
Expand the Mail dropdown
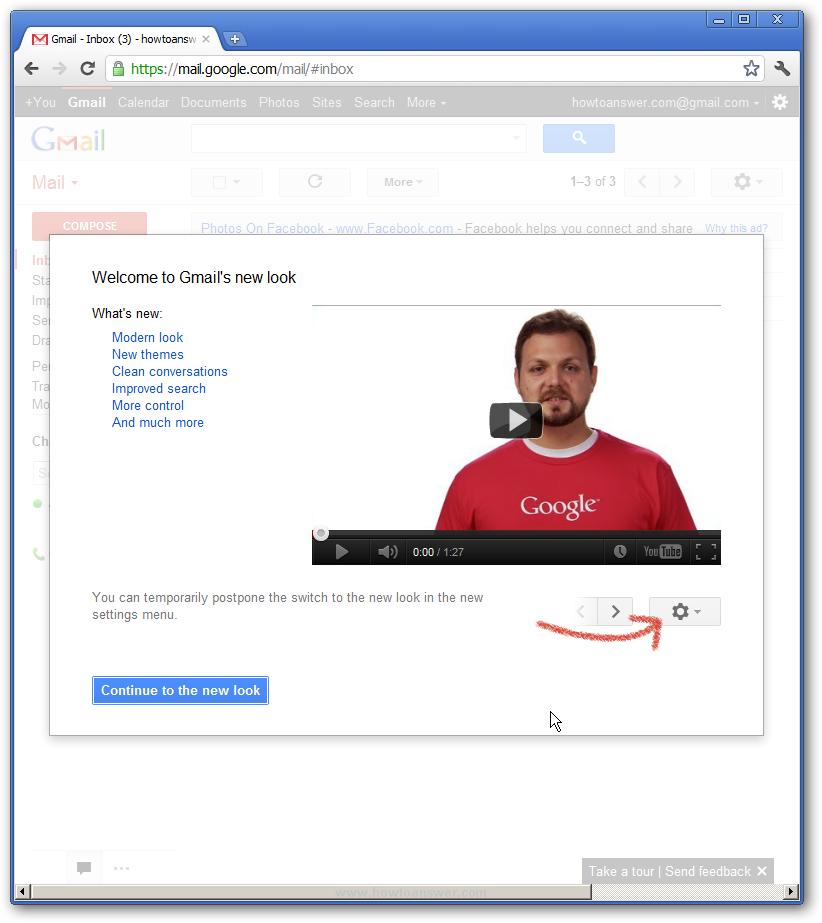55,182
